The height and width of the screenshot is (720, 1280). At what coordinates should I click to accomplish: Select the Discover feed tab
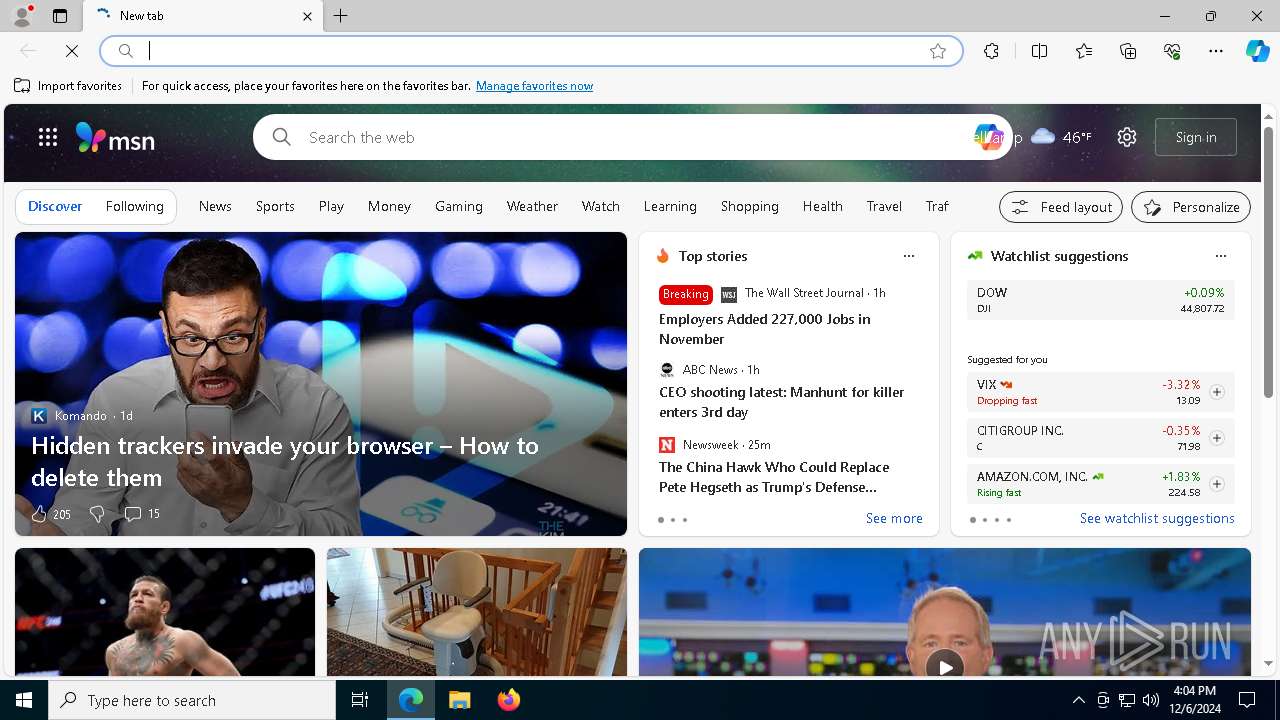55,206
